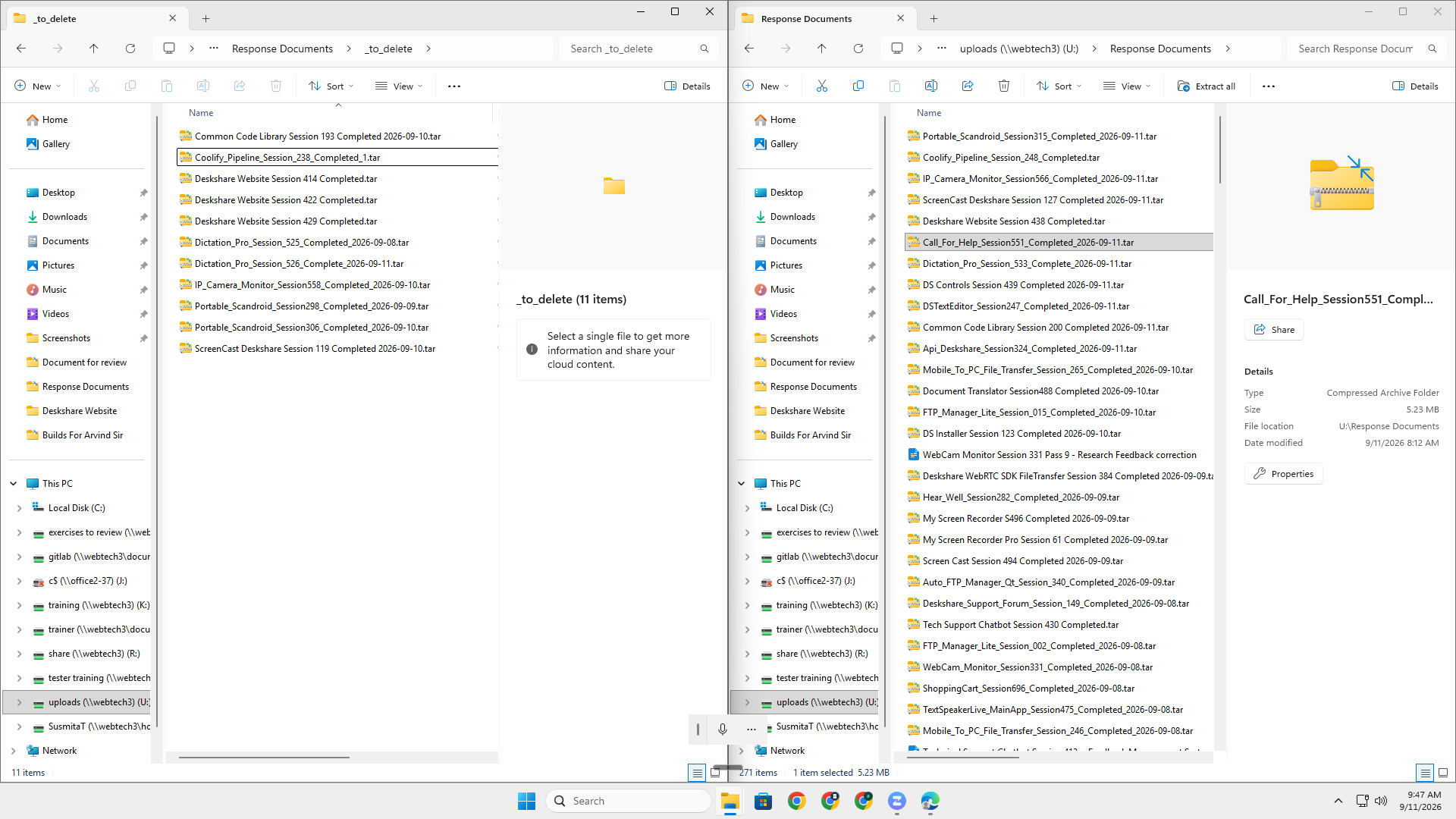Open Downloads in left window sidebar

pyautogui.click(x=64, y=217)
